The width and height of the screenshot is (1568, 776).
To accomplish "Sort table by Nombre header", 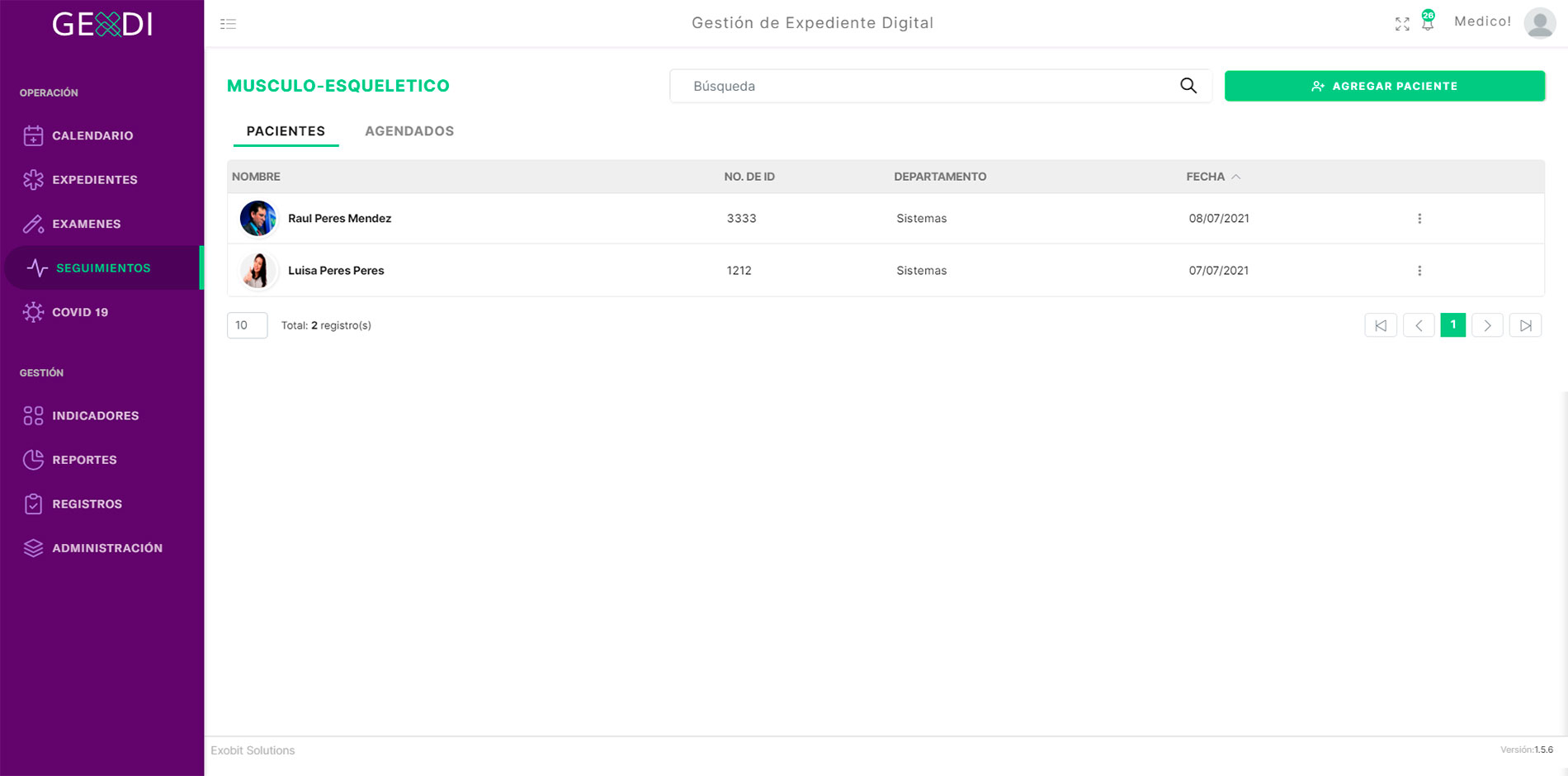I will pos(256,177).
